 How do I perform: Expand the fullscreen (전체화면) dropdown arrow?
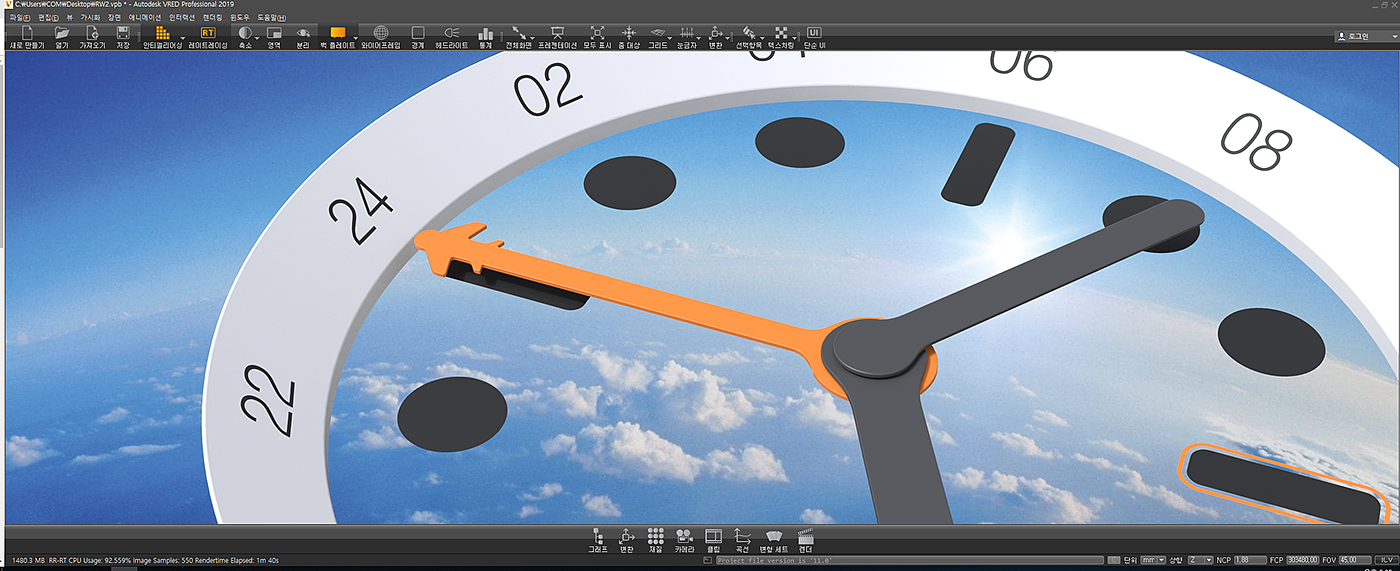533,38
